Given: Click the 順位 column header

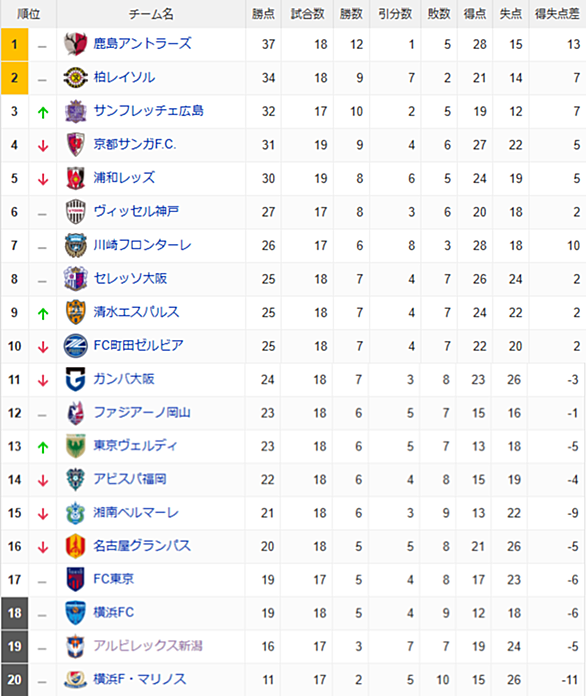Looking at the screenshot, I should click(28, 14).
